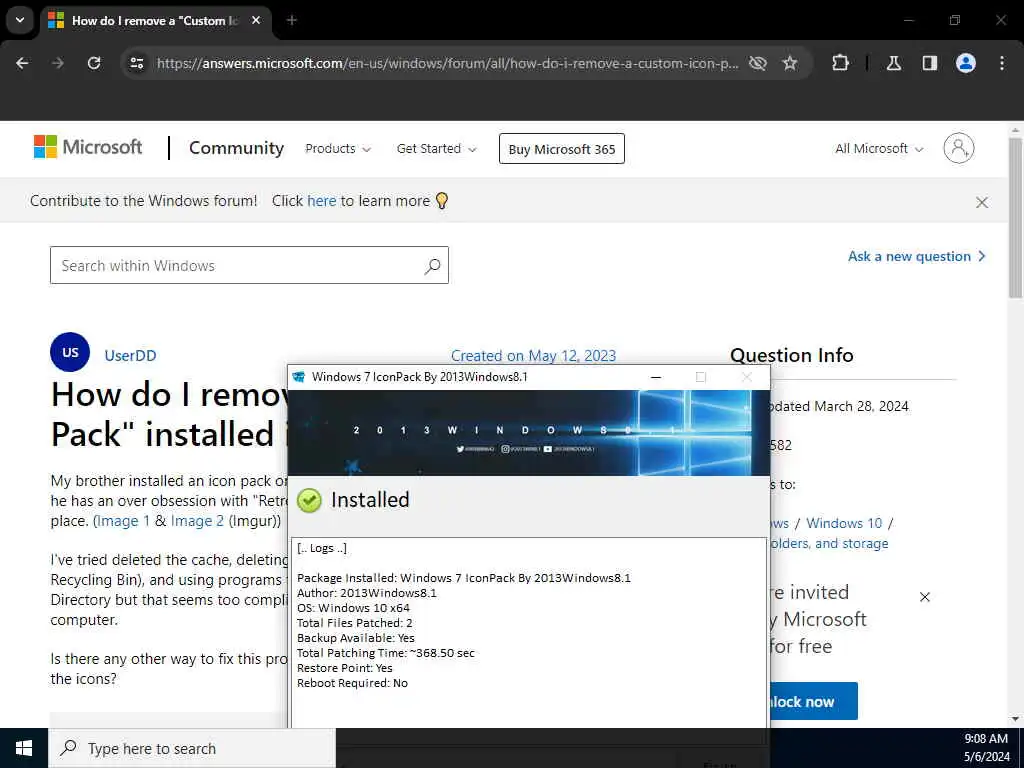This screenshot has height=768, width=1024.
Task: Open the tab search dropdown arrow
Action: 20,20
